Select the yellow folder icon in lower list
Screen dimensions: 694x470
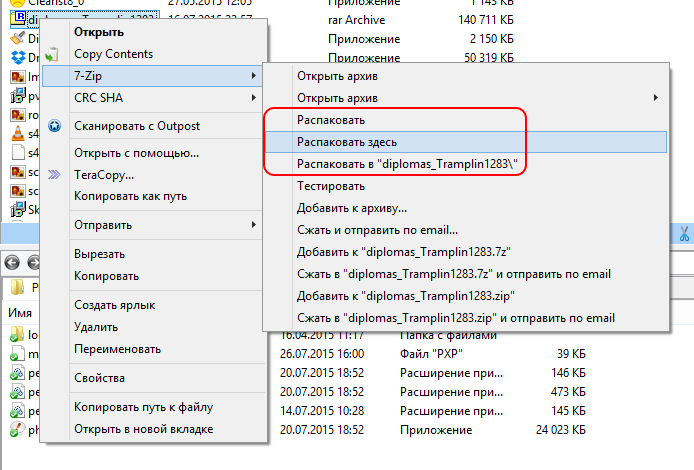coord(17,334)
